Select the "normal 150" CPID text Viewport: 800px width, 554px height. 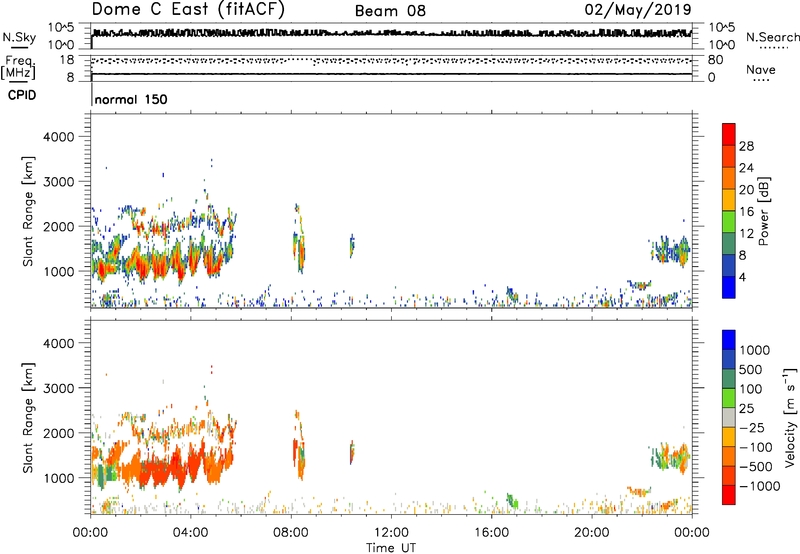click(x=131, y=99)
